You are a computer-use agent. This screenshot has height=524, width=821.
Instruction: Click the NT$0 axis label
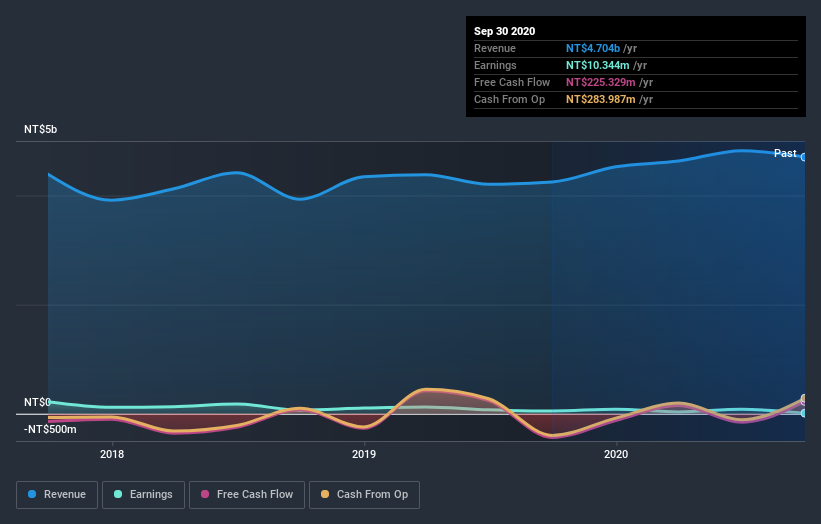tap(37, 402)
